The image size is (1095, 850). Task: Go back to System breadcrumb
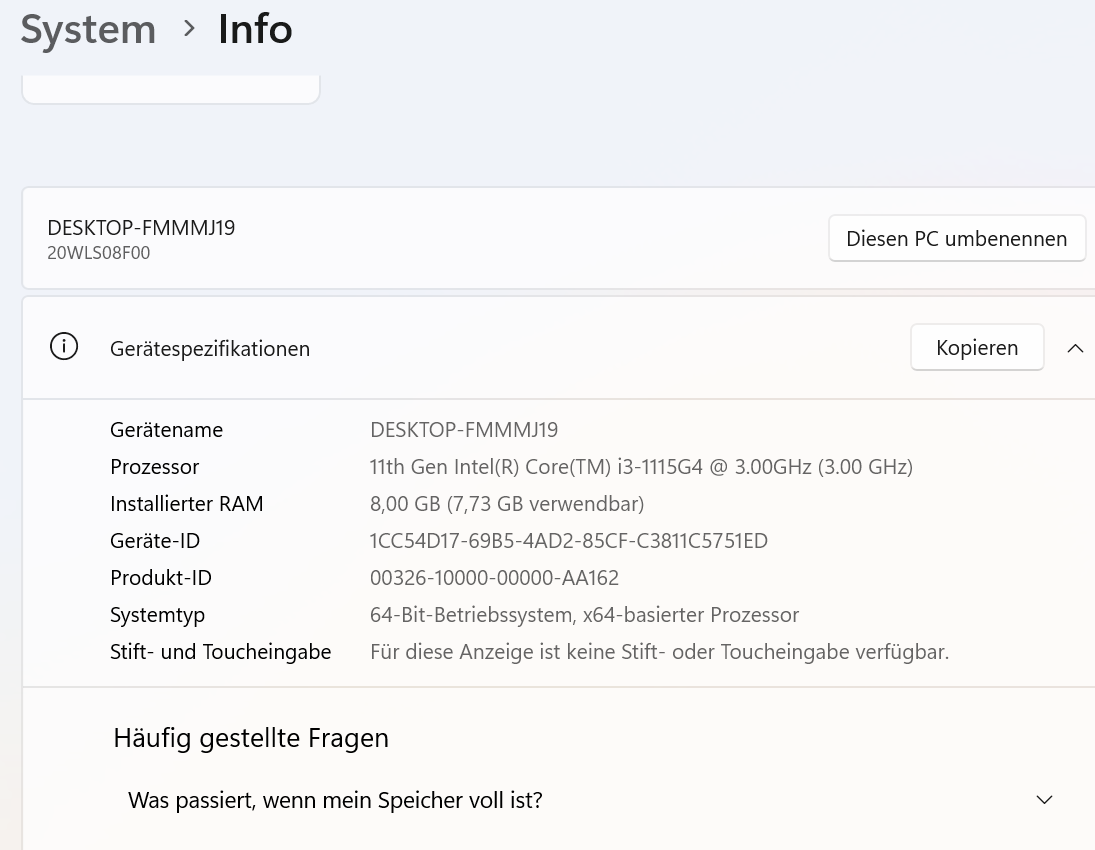[88, 30]
